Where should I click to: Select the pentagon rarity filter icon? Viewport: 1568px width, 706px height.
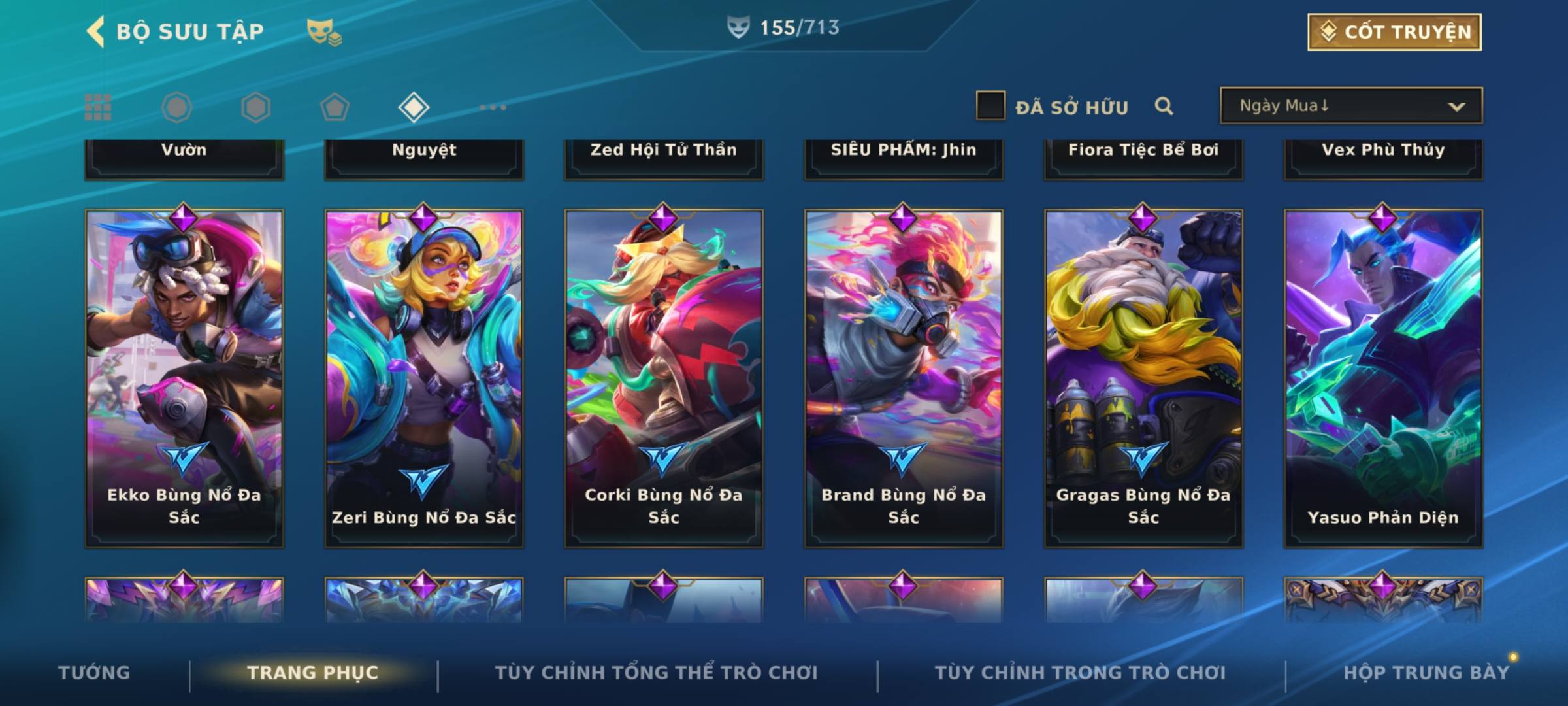[x=335, y=107]
